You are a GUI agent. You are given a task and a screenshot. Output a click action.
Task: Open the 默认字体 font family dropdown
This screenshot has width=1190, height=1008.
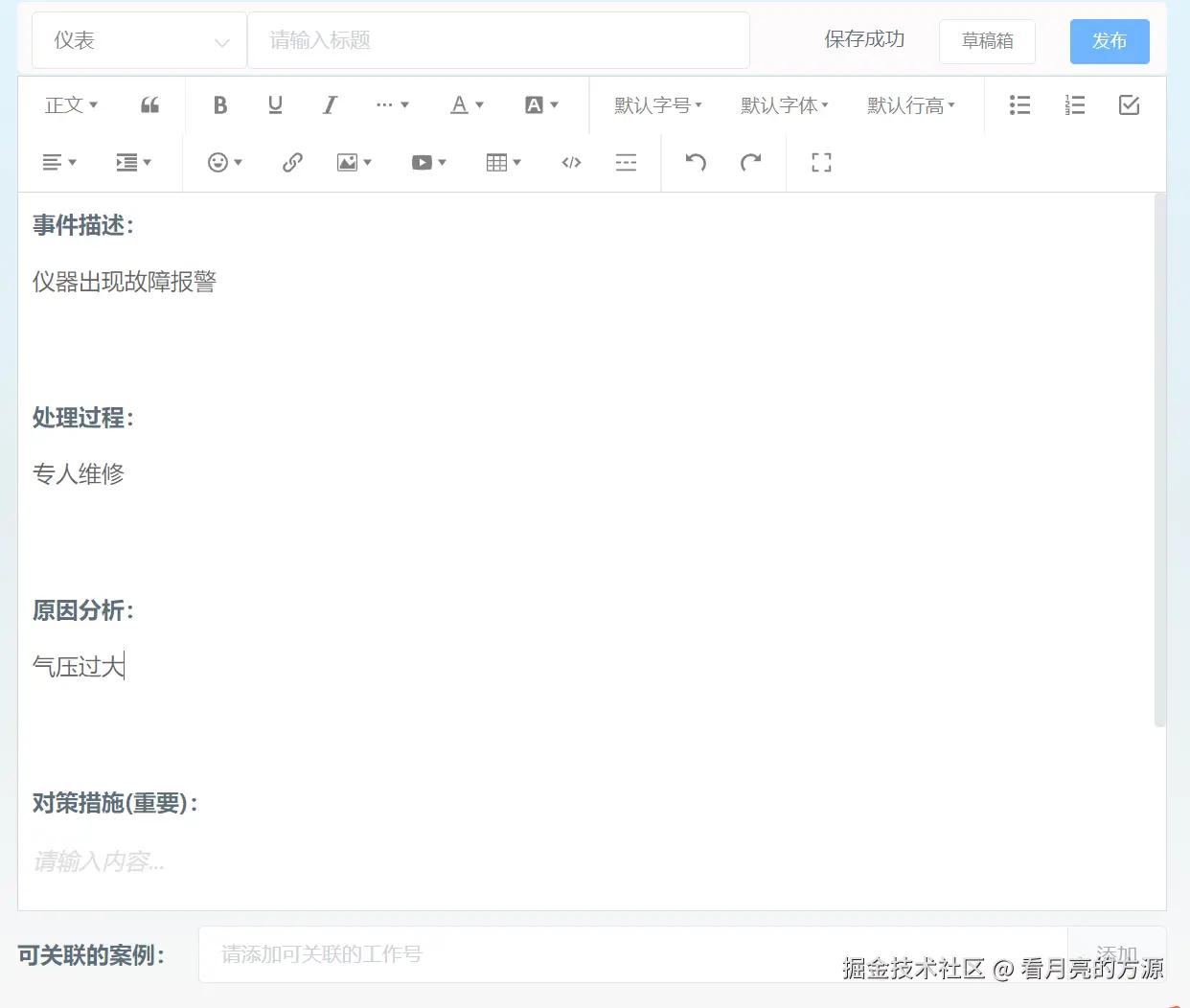pyautogui.click(x=785, y=105)
